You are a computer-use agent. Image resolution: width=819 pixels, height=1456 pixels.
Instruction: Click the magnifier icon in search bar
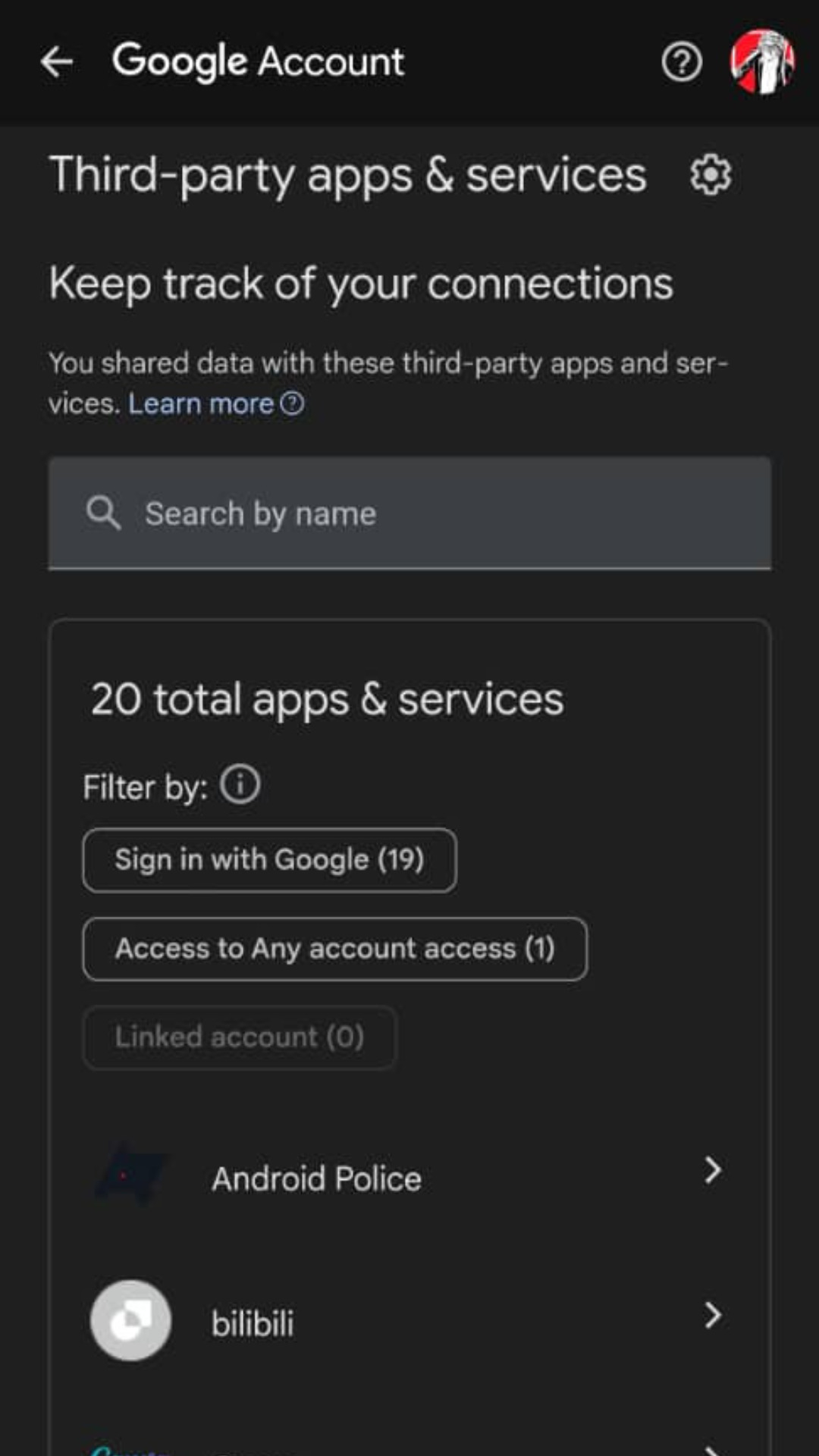click(103, 513)
